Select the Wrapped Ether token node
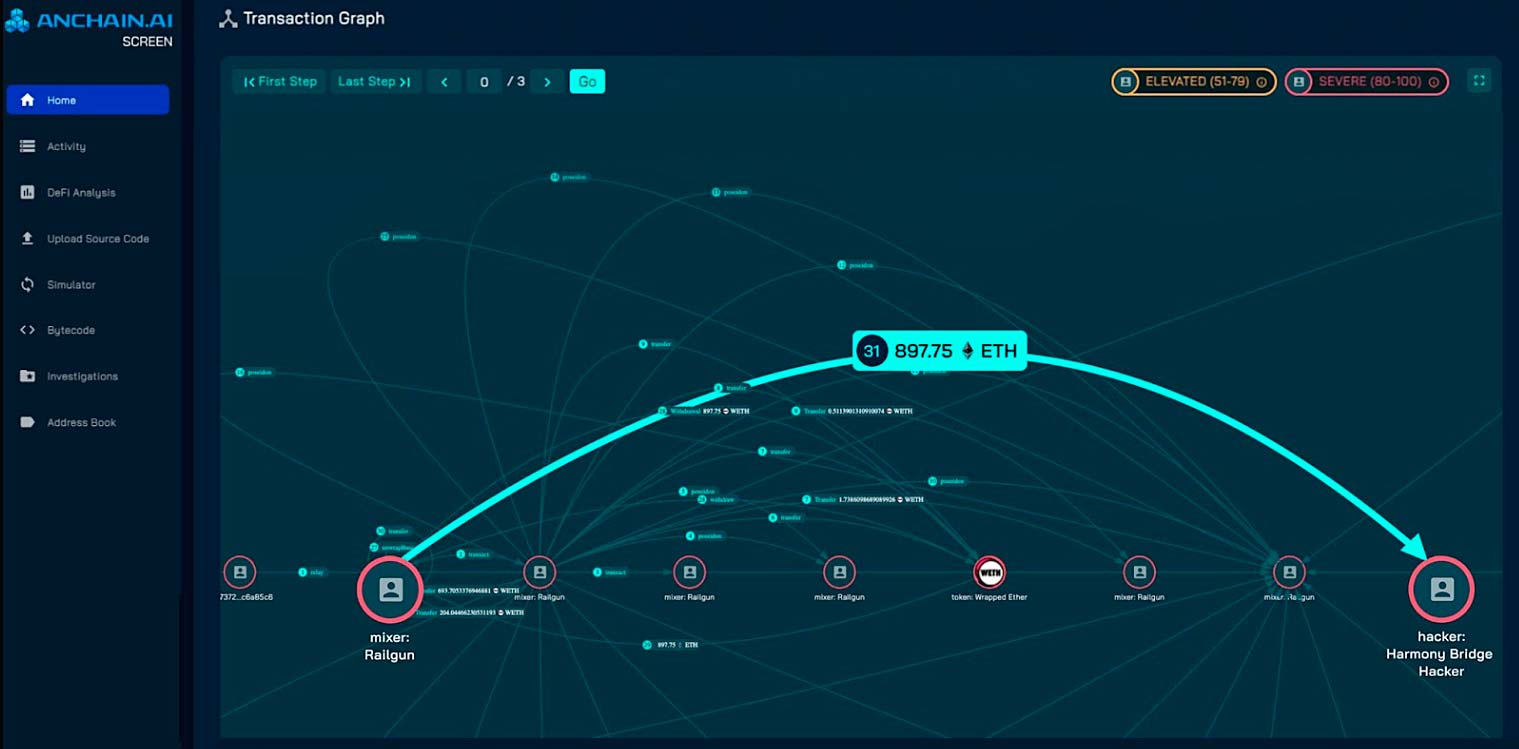 coord(989,572)
